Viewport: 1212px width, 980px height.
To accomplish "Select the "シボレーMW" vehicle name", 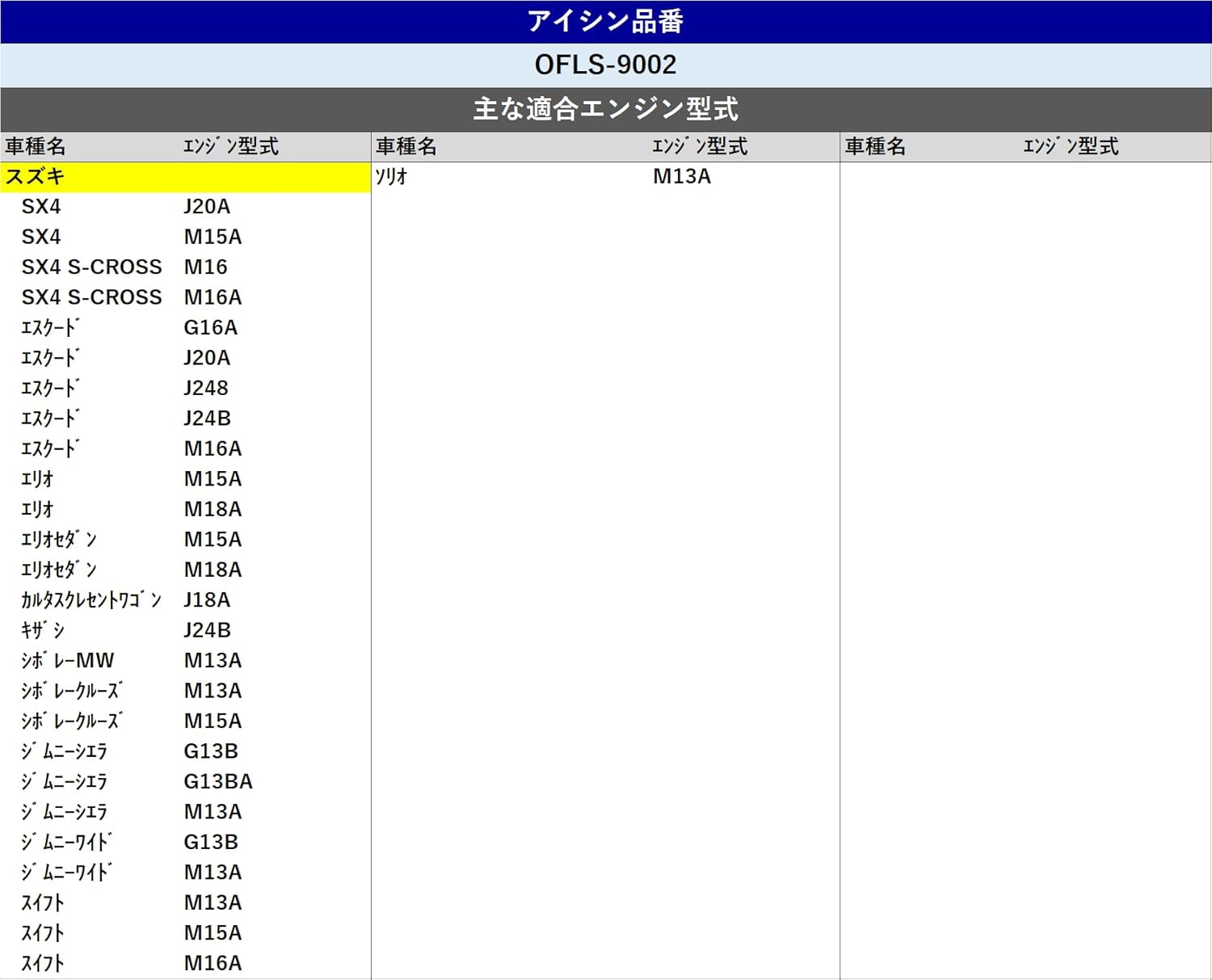I will [x=68, y=661].
